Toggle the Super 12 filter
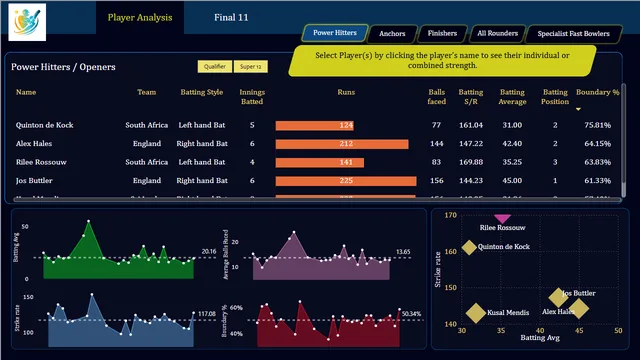 [x=251, y=67]
